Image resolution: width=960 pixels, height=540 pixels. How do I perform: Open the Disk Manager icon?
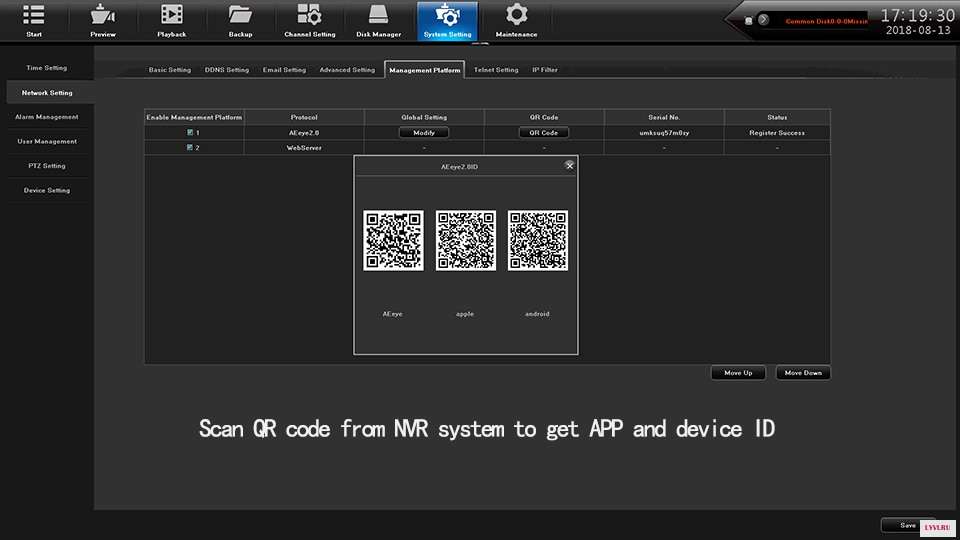click(x=378, y=16)
